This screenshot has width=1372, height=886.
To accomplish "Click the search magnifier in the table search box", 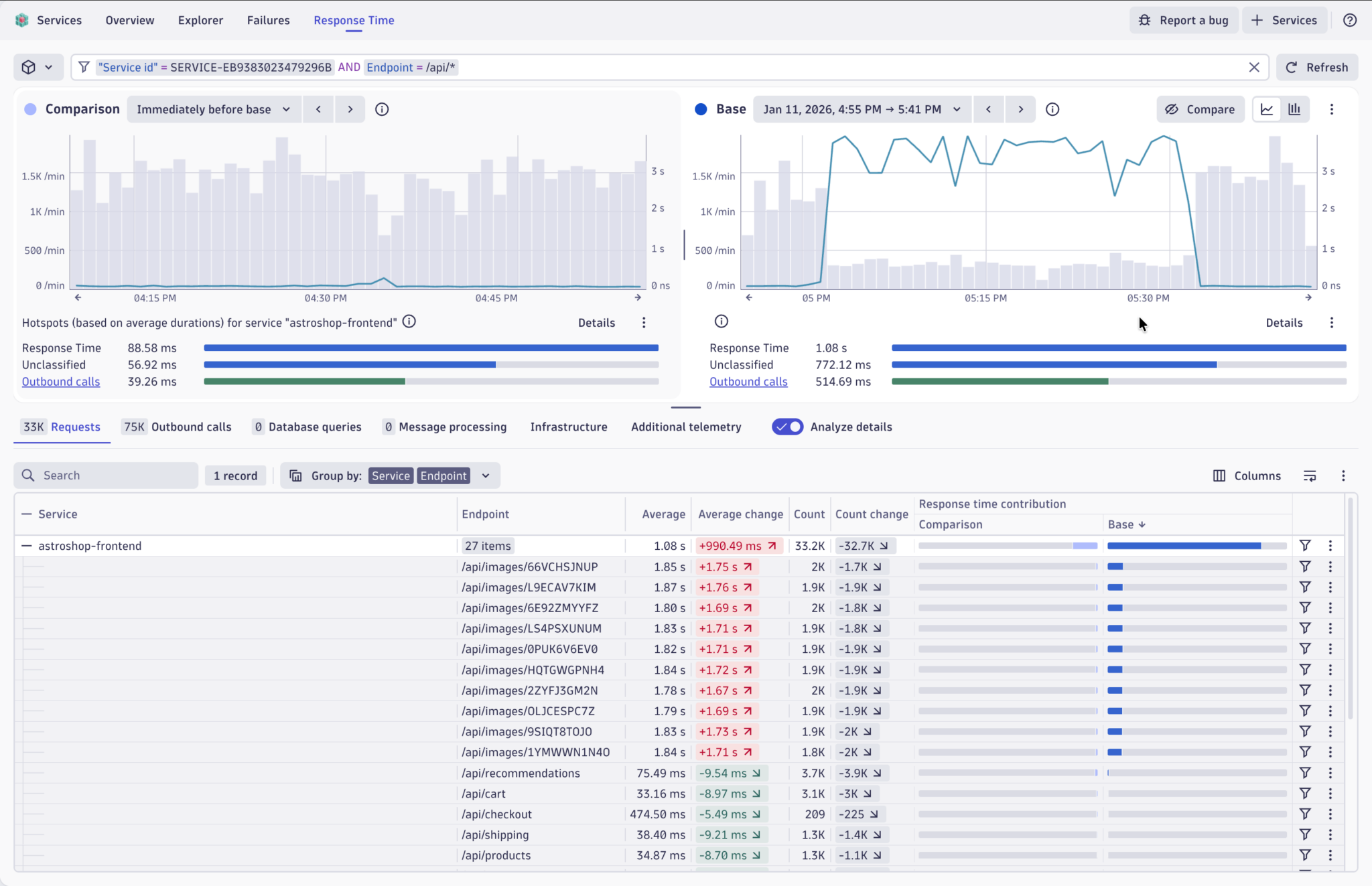I will (28, 475).
